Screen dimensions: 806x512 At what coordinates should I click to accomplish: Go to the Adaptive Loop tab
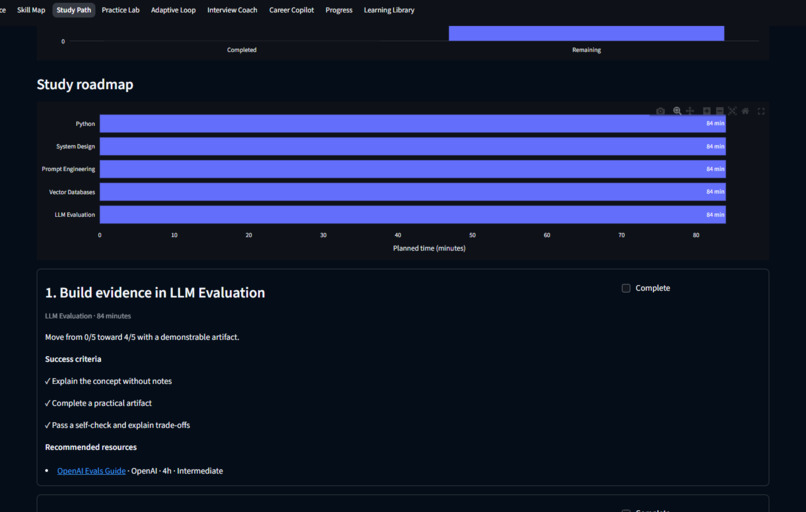[x=173, y=10]
